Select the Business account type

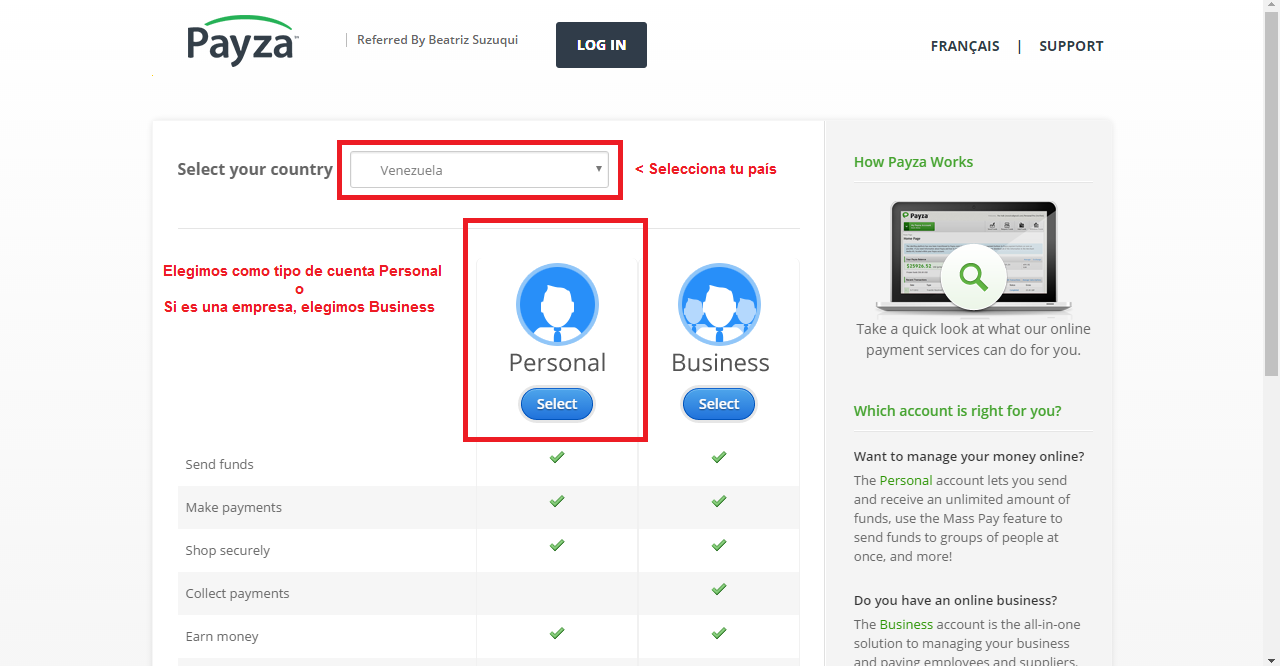pyautogui.click(x=718, y=403)
